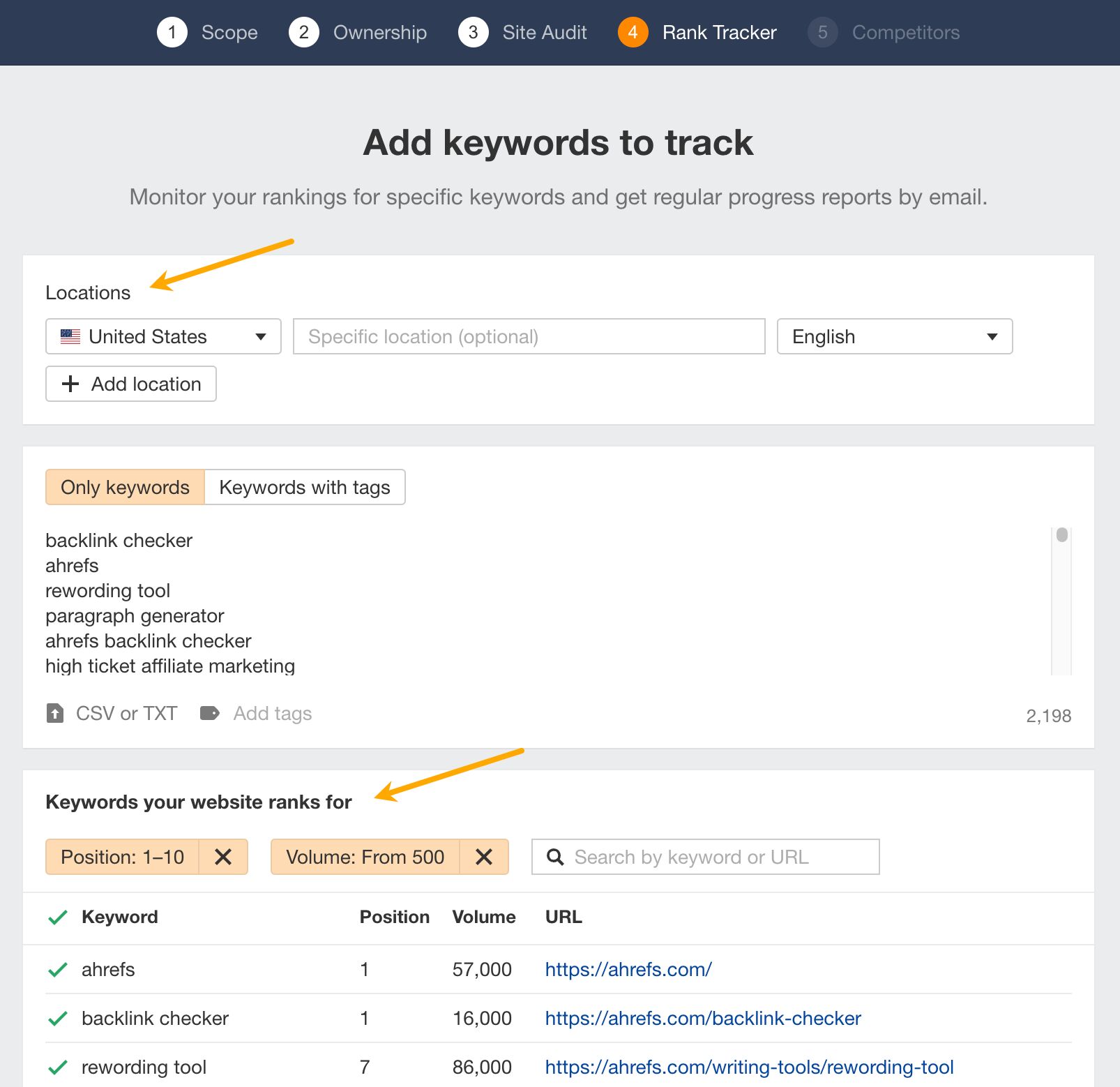Expand the country selector arrow

(x=260, y=336)
